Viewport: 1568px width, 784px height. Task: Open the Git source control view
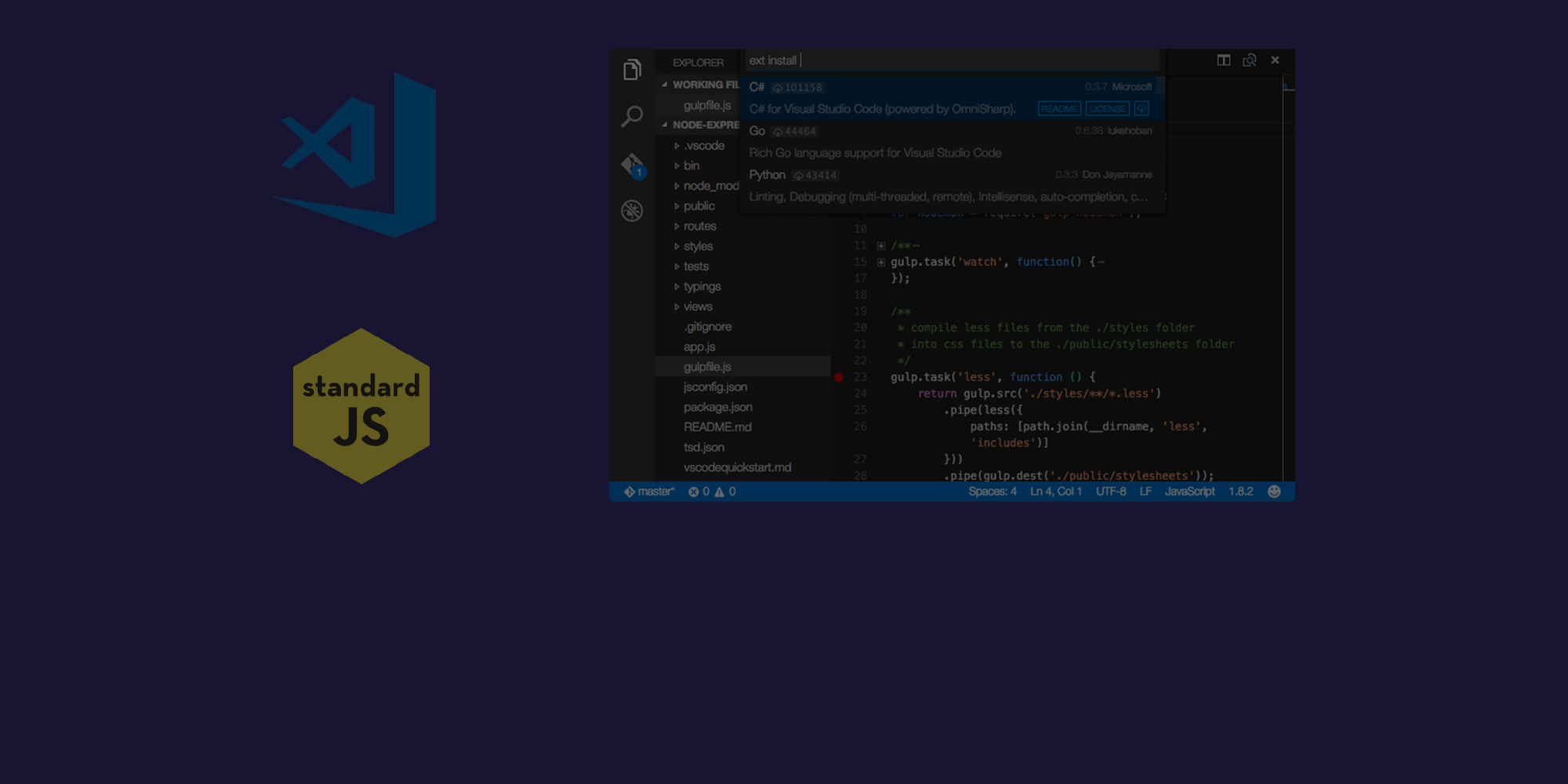coord(632,162)
